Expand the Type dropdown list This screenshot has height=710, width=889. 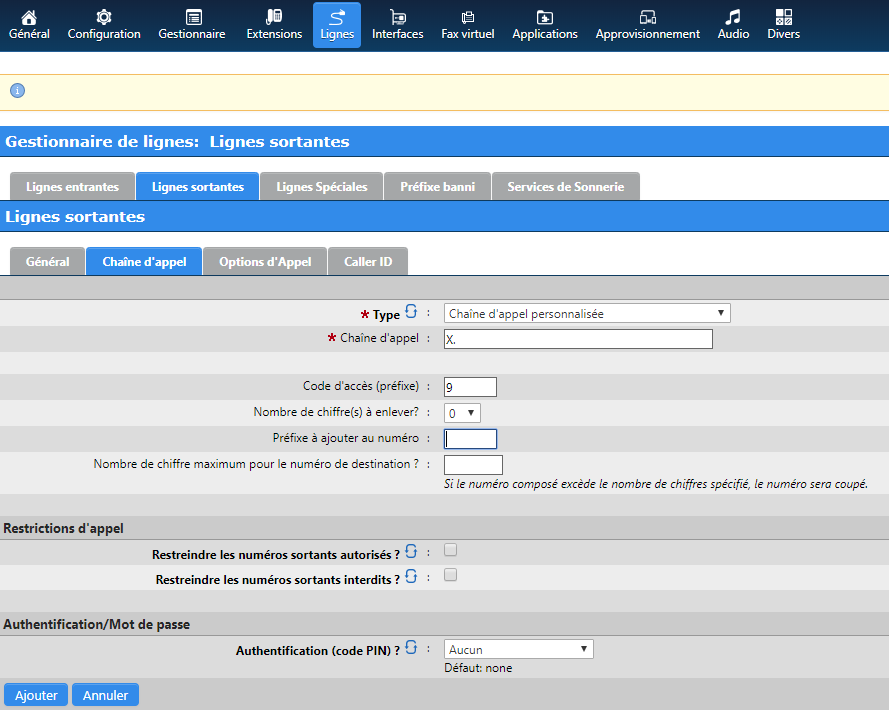tap(587, 314)
